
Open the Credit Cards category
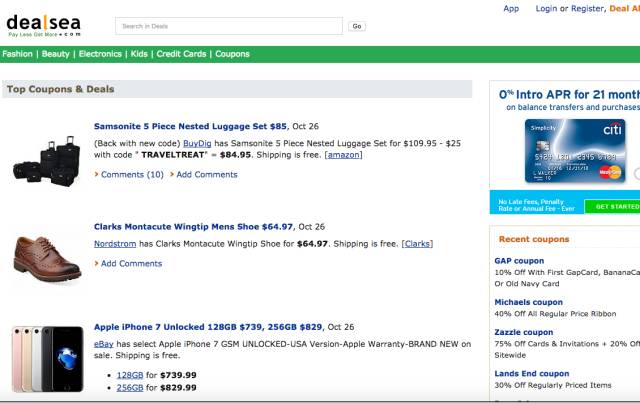(x=181, y=54)
